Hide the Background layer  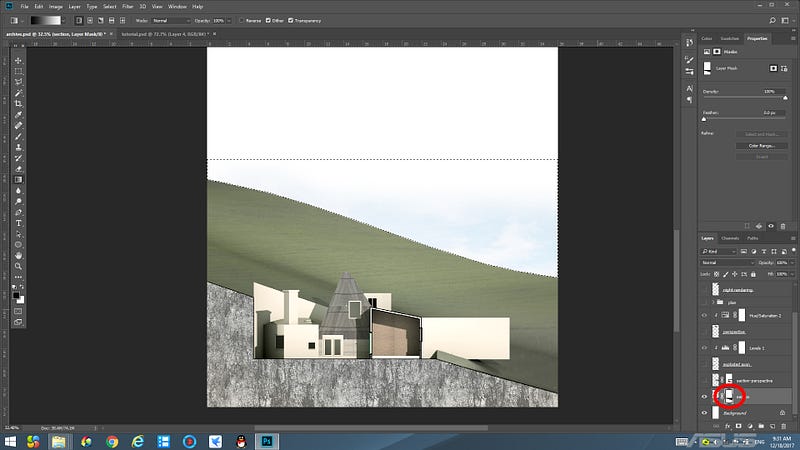(x=704, y=413)
